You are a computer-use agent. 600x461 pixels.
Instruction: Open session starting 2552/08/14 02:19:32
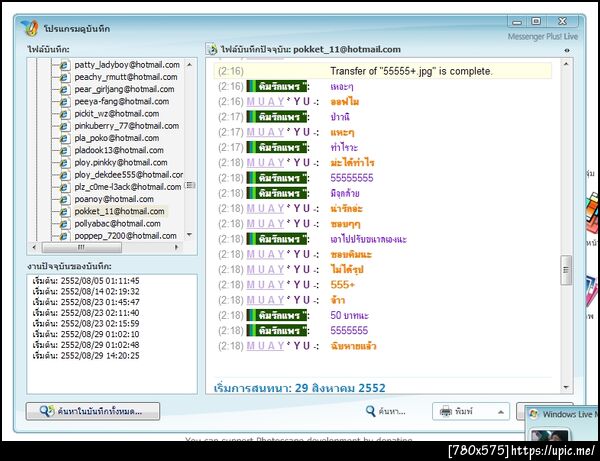pyautogui.click(x=86, y=292)
